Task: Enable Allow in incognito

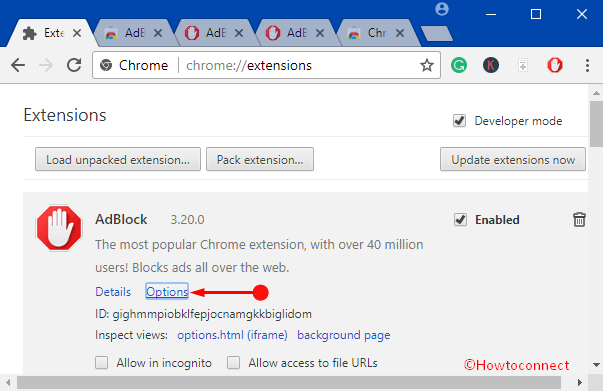Action: click(102, 363)
